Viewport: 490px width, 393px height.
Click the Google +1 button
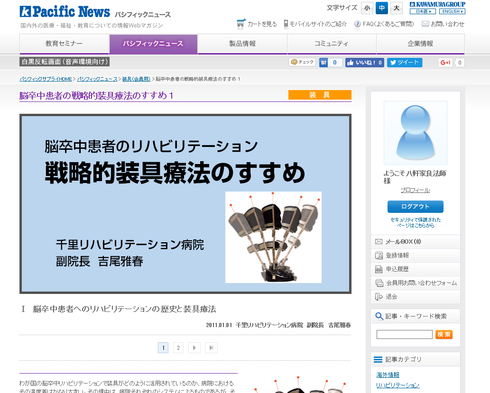tap(445, 63)
